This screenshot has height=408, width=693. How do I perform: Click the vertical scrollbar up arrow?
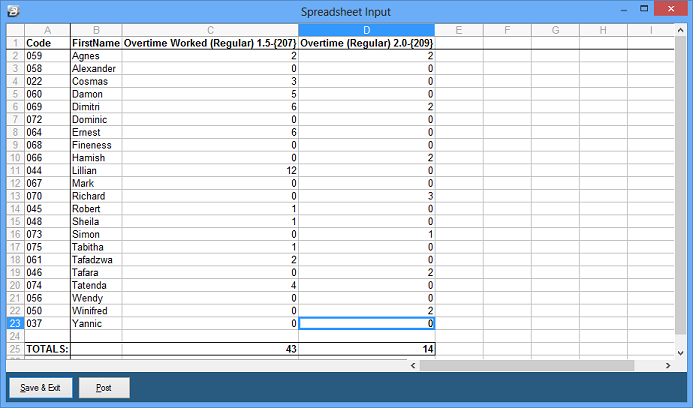pyautogui.click(x=681, y=30)
